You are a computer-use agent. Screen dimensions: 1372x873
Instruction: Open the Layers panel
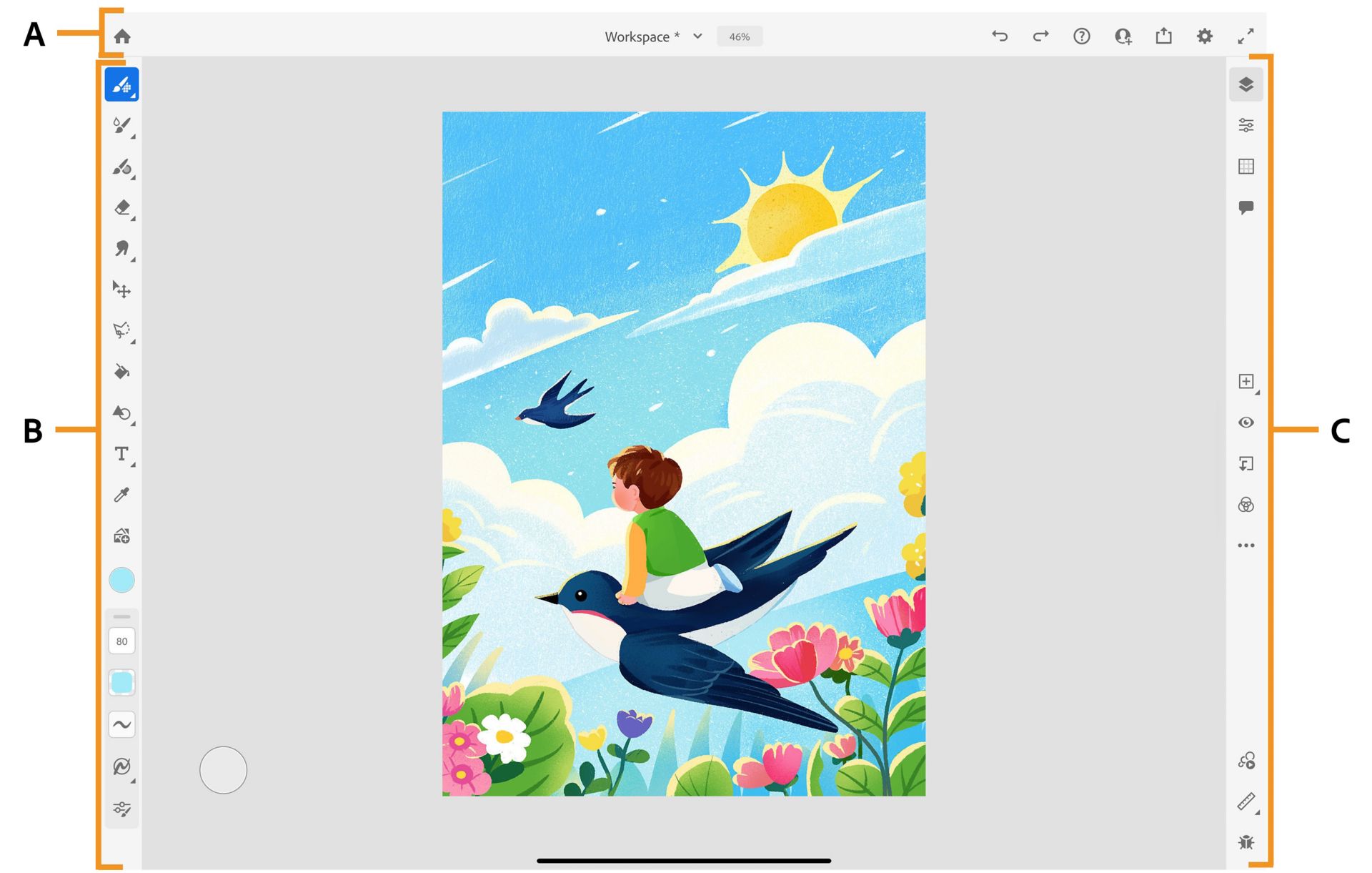tap(1246, 84)
